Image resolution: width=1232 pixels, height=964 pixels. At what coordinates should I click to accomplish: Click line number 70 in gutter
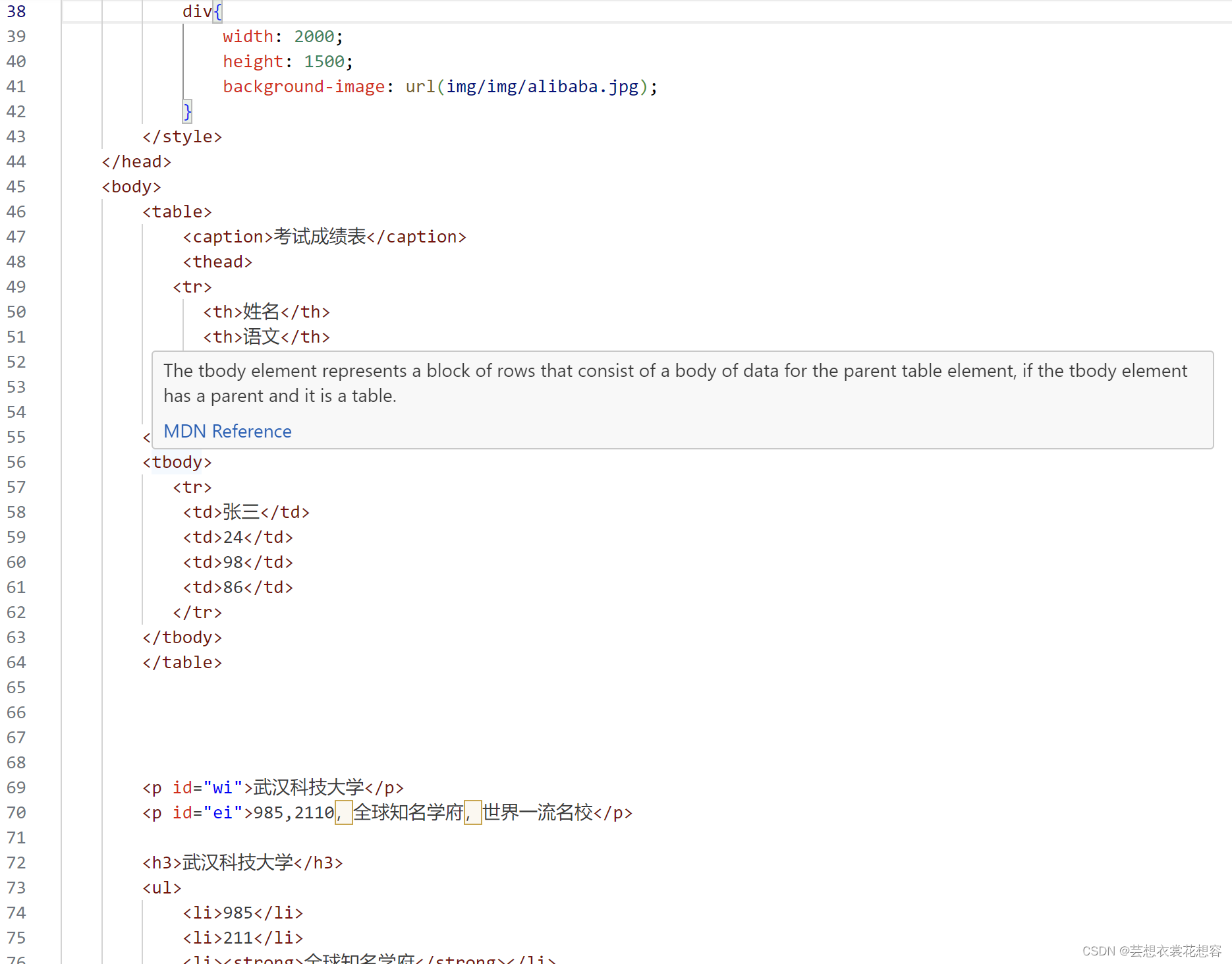tap(16, 812)
